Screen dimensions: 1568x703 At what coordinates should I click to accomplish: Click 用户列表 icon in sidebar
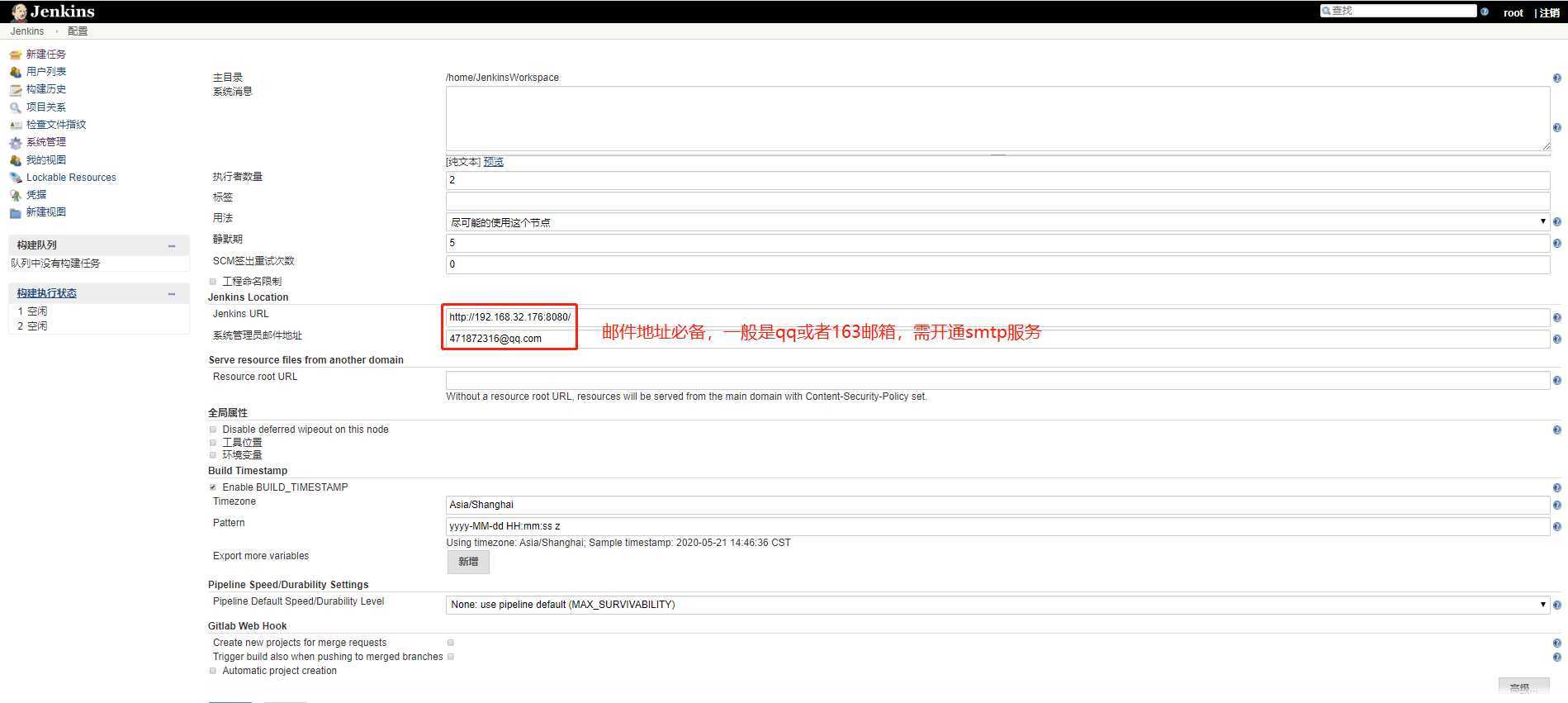point(16,72)
